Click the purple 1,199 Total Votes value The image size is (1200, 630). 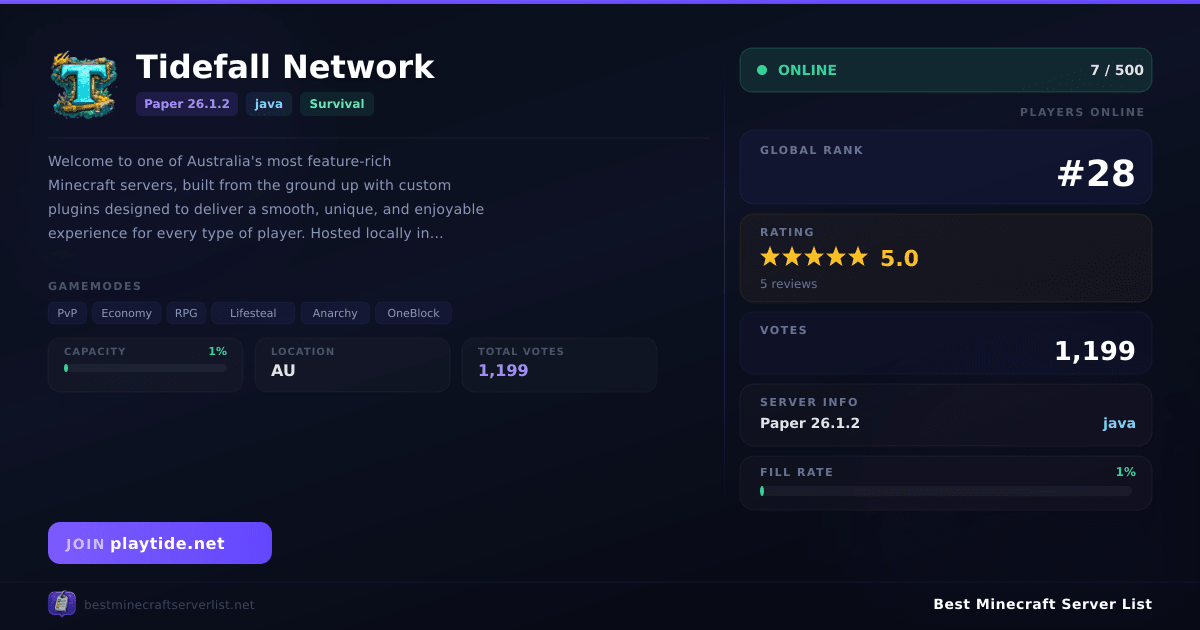pos(503,370)
